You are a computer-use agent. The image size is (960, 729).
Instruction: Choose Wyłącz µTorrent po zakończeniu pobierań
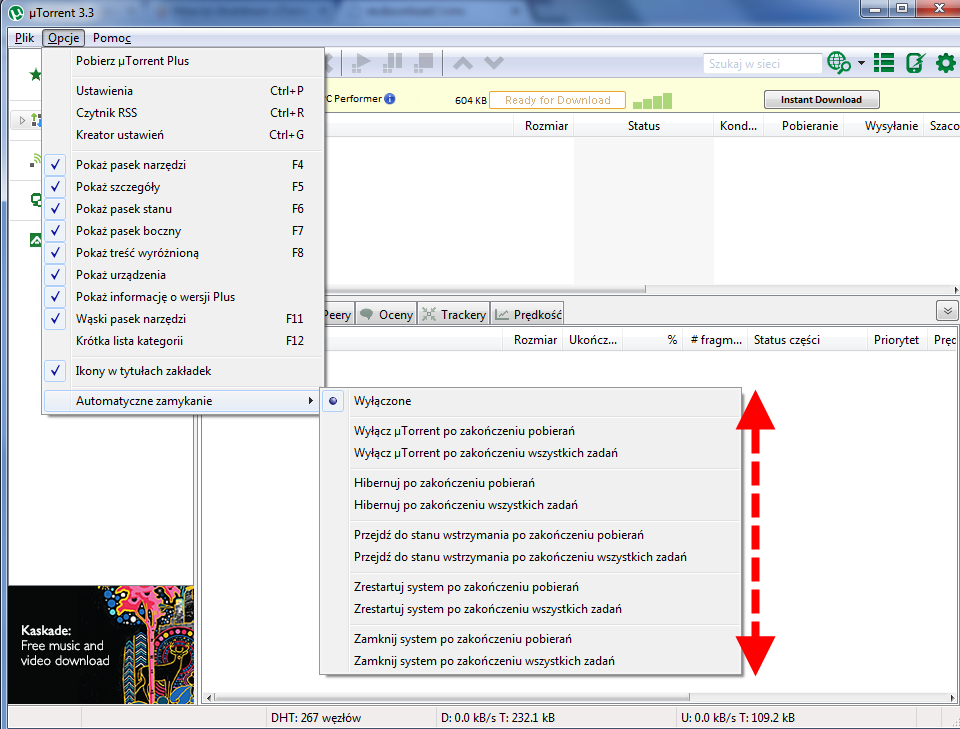pos(531,431)
